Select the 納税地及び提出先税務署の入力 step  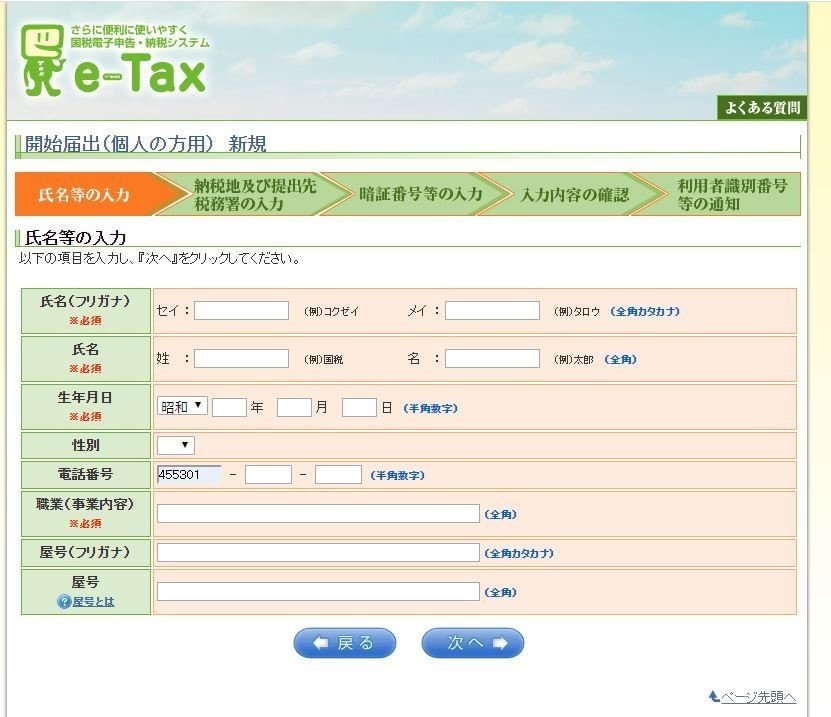[250, 195]
